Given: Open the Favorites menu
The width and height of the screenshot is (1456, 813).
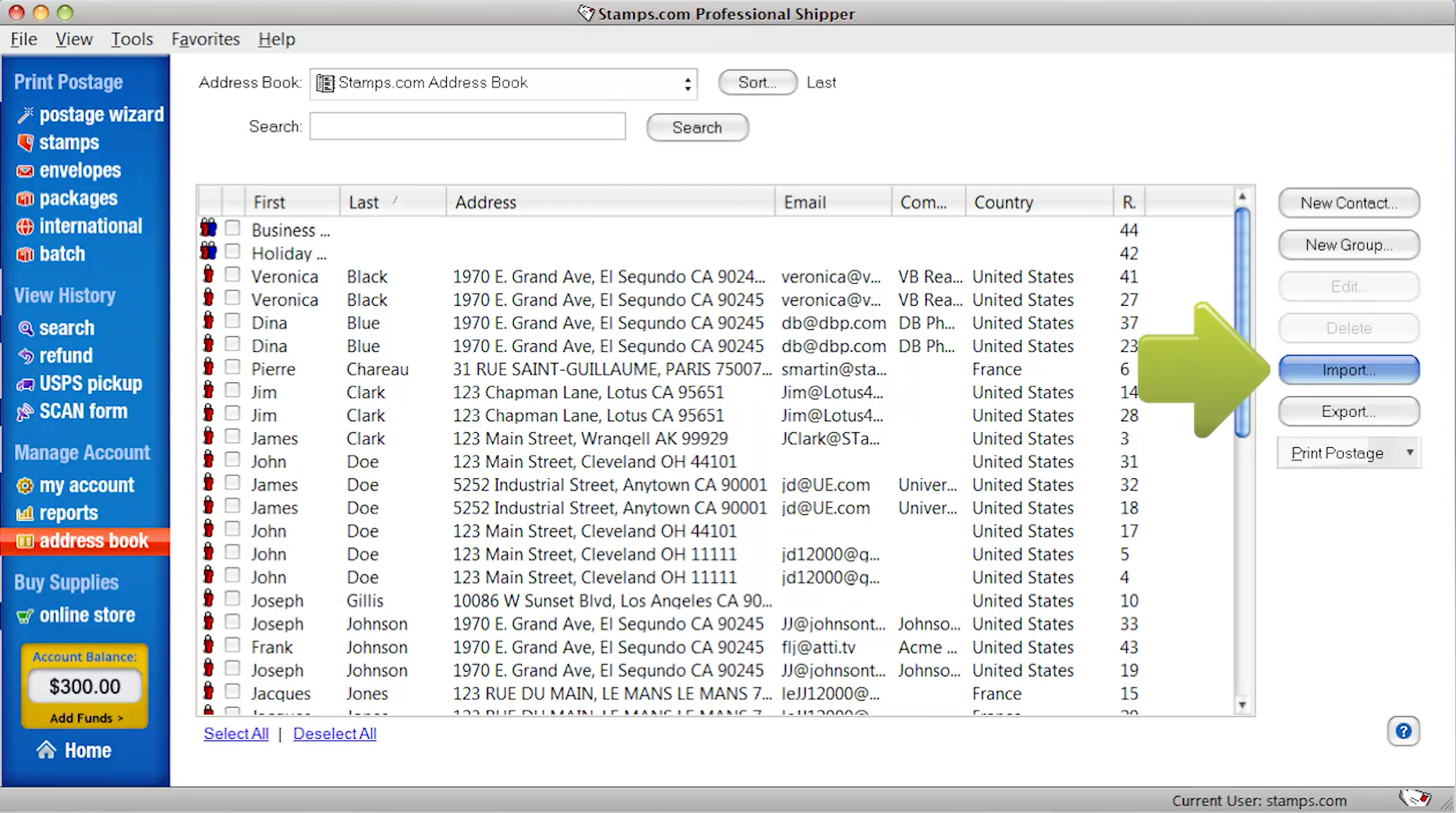Looking at the screenshot, I should pos(205,39).
